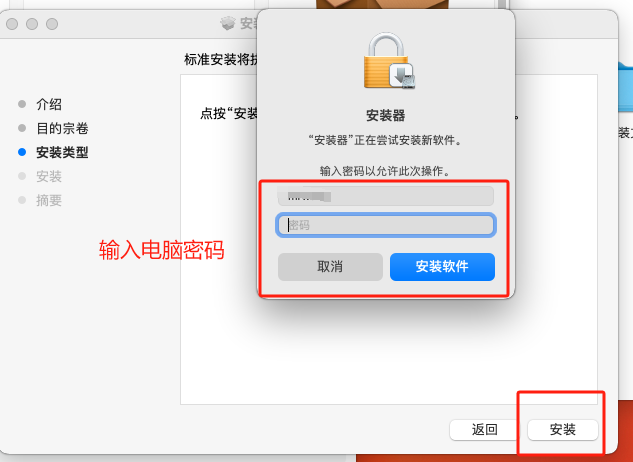Click the gold padlock installer icon
Image resolution: width=633 pixels, height=462 pixels.
390,61
